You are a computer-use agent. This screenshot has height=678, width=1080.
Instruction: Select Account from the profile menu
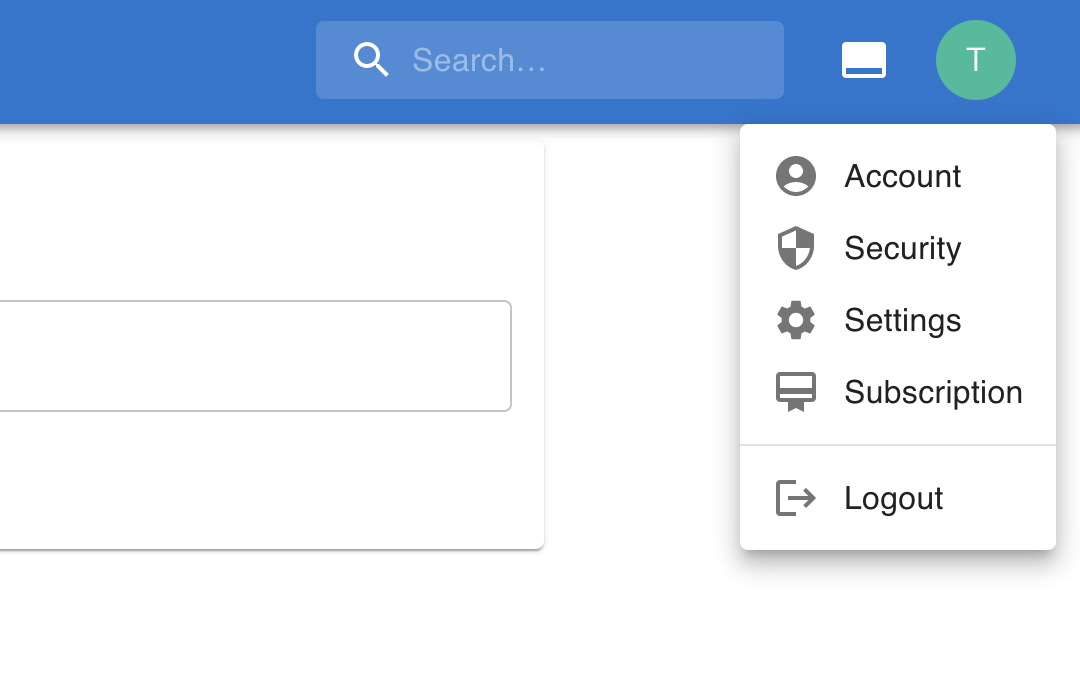(x=902, y=175)
